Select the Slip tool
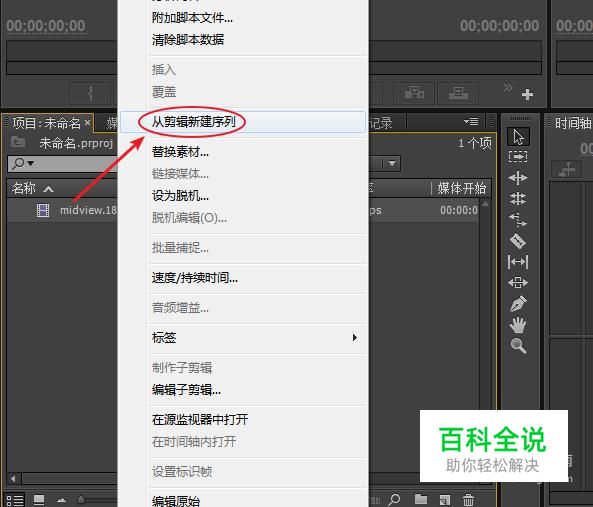The width and height of the screenshot is (593, 507). [518, 262]
